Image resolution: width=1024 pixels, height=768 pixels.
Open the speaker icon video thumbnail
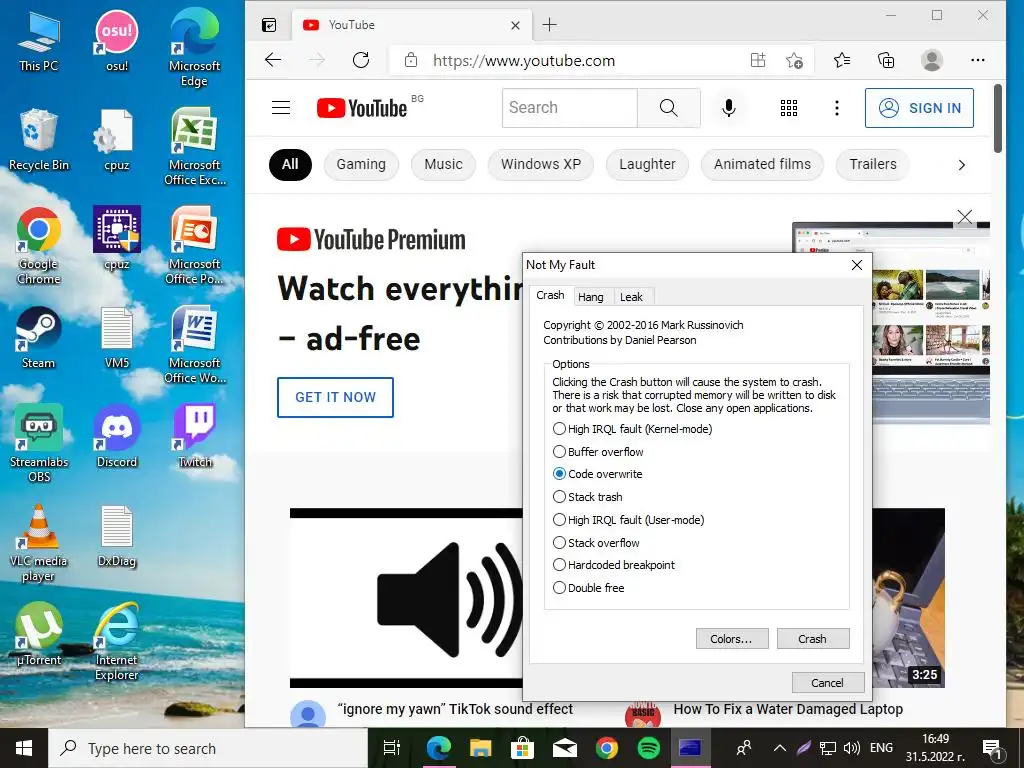(x=406, y=598)
